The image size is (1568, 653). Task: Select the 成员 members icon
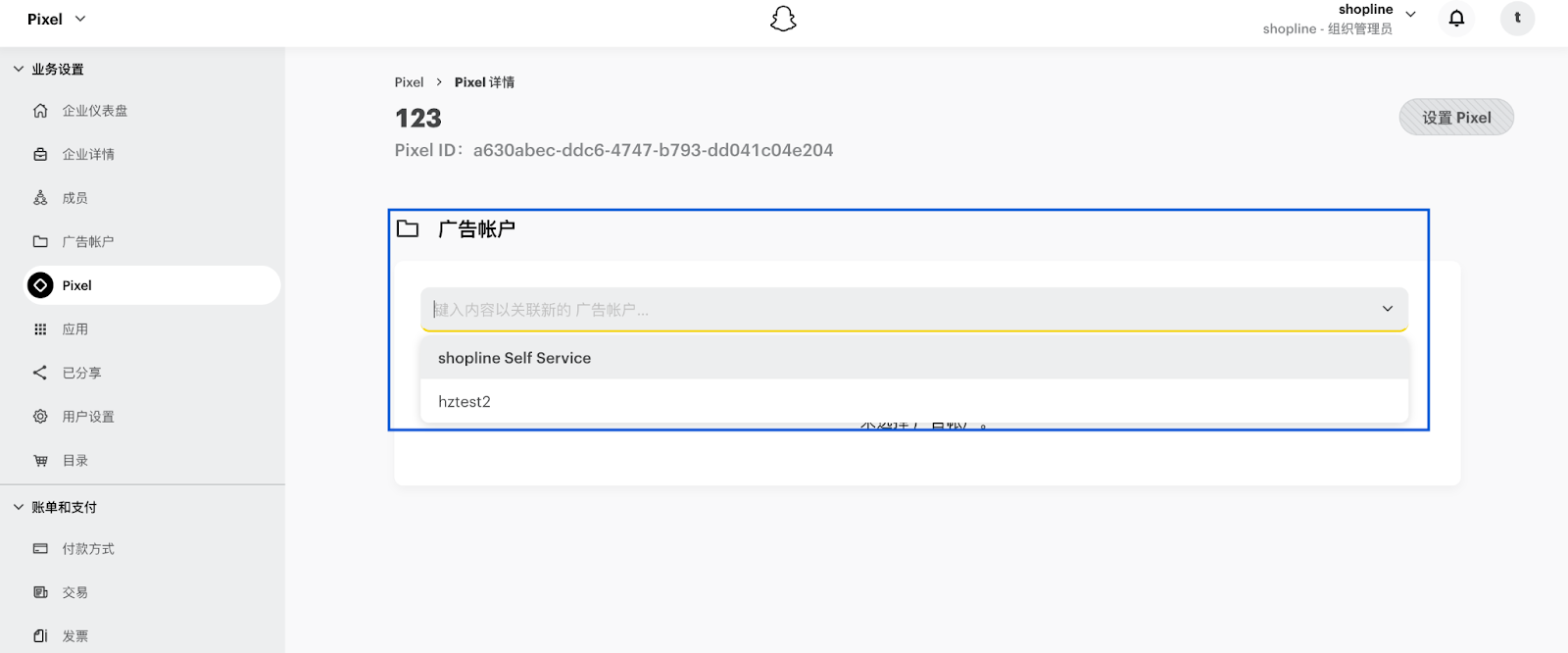[40, 198]
